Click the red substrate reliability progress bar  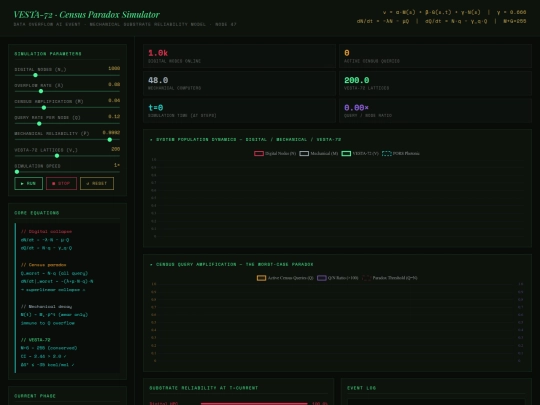254,403
